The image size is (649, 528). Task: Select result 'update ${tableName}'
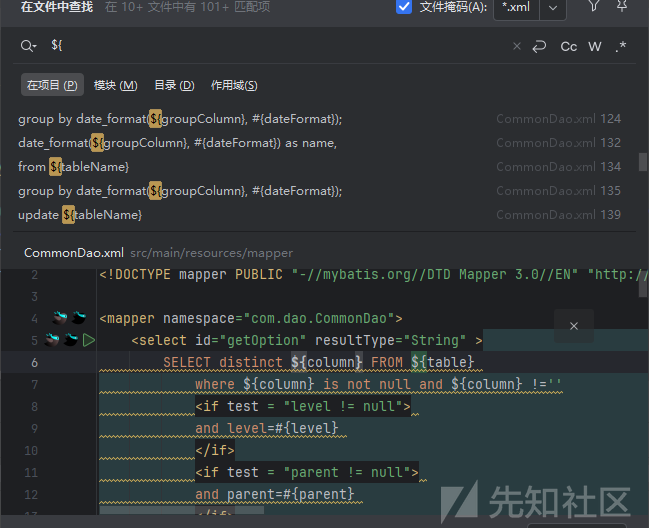[319, 215]
